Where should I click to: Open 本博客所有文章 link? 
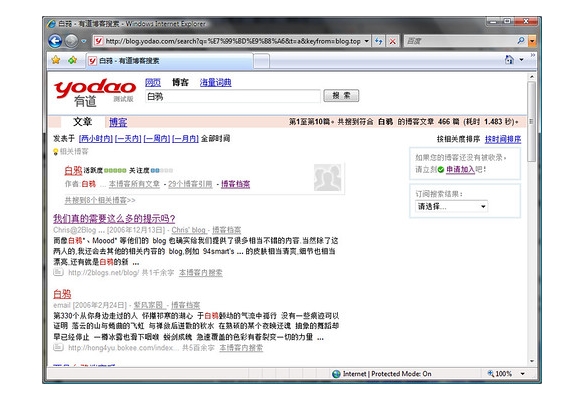(x=134, y=184)
